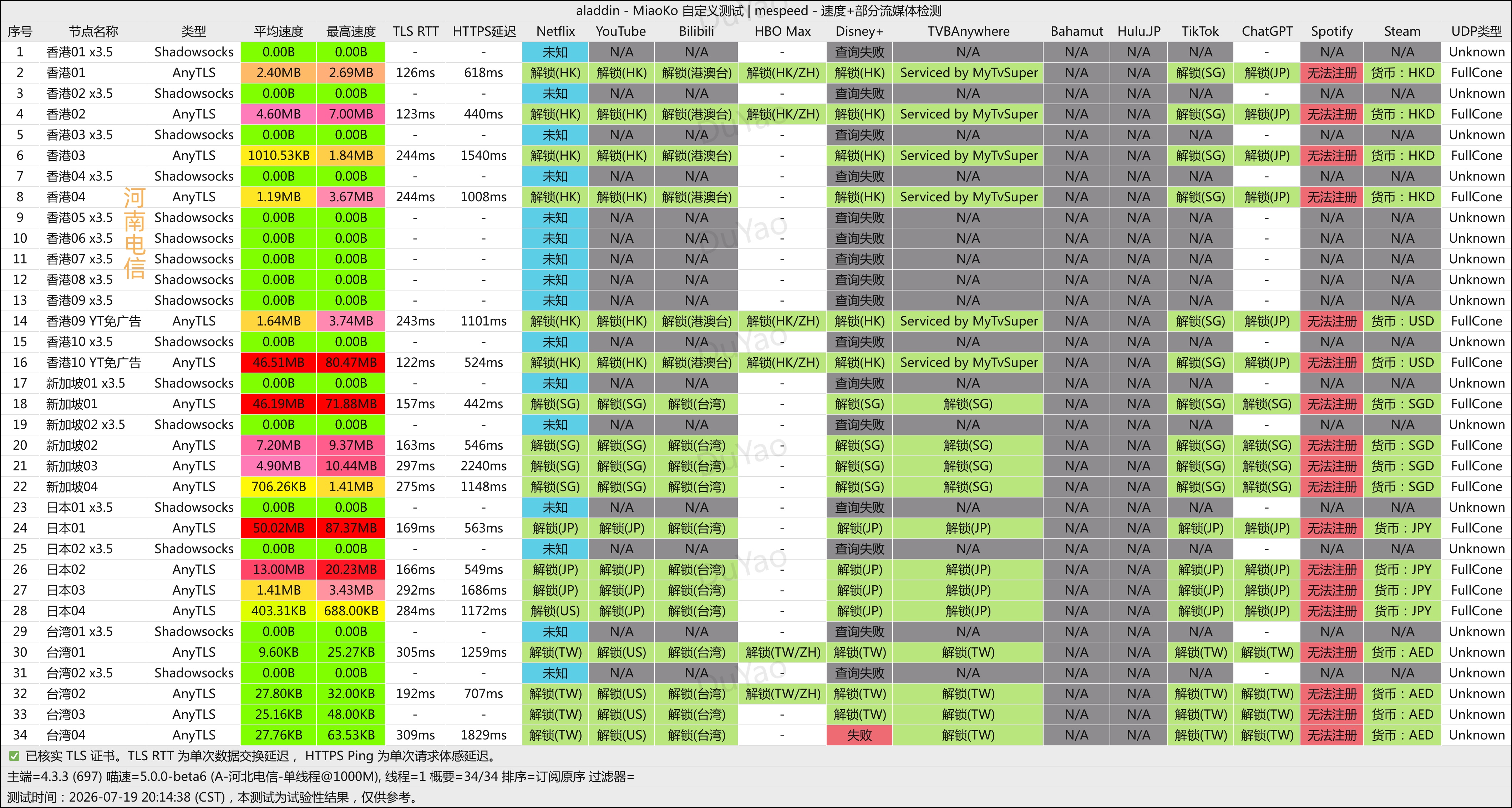
Task: Click the 7.00MB max speed cell
Action: tap(351, 114)
